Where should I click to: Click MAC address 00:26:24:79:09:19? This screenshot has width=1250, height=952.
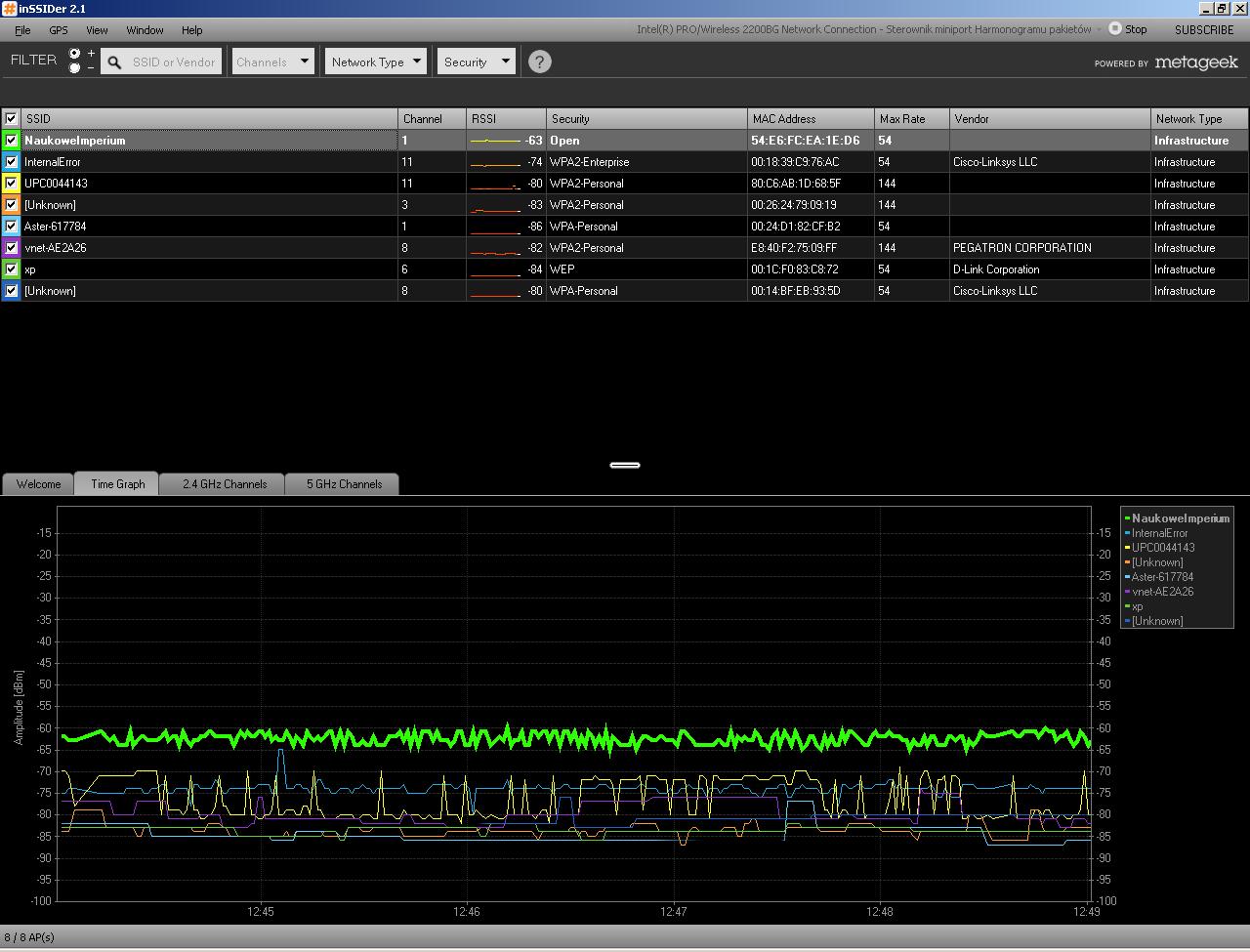(x=794, y=205)
